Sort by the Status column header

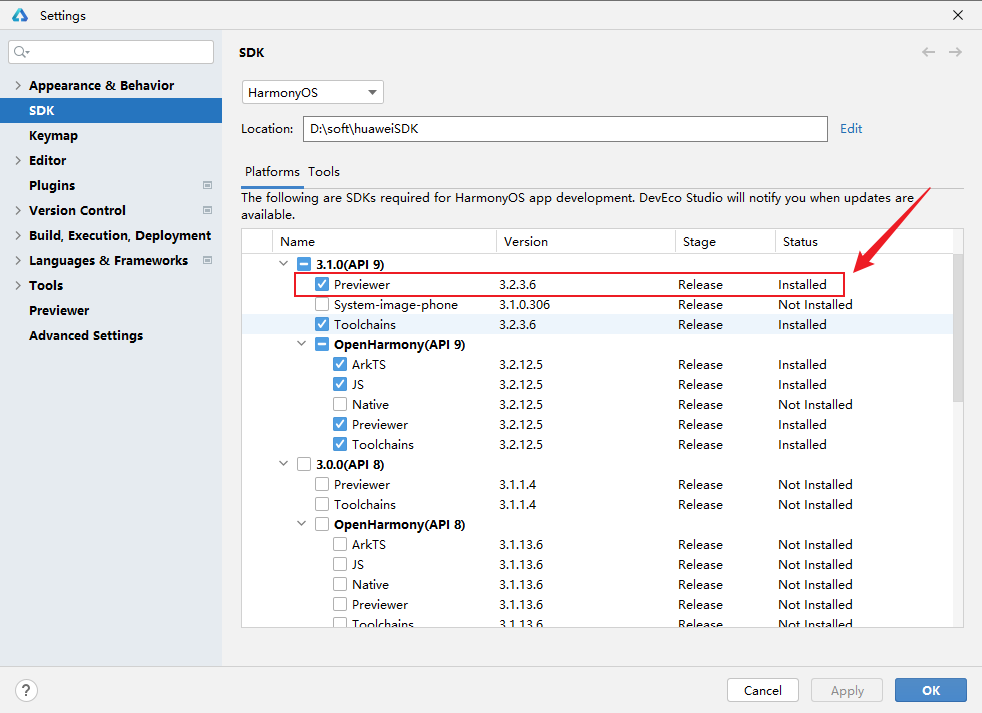pos(864,242)
